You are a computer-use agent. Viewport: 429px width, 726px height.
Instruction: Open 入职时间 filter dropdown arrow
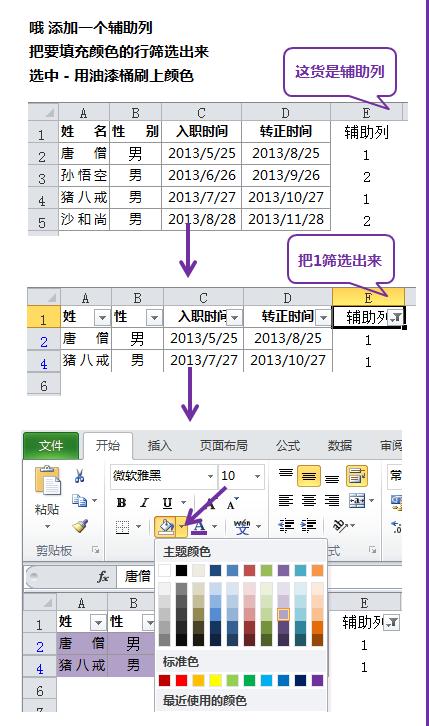[x=235, y=318]
